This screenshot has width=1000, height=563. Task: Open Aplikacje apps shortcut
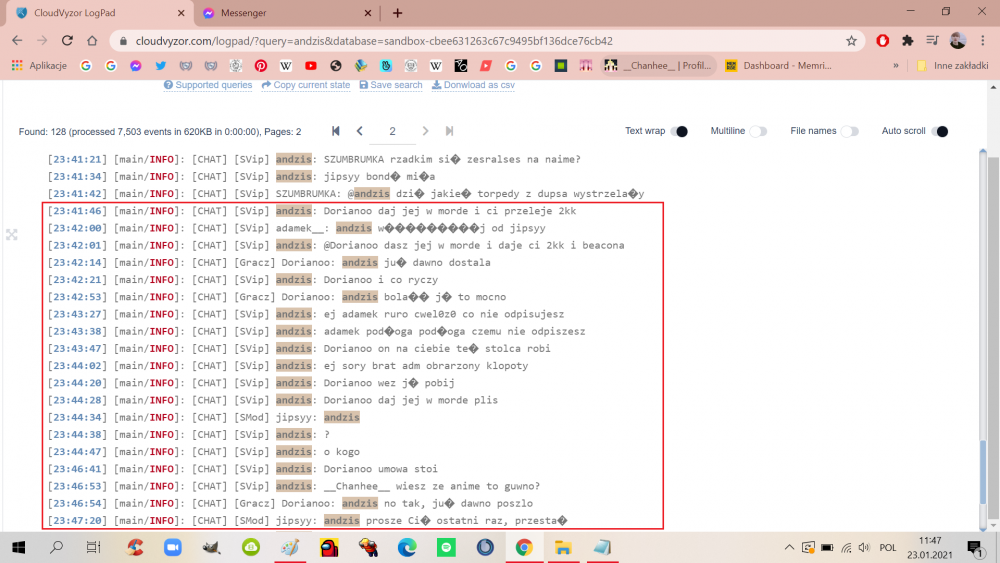click(39, 66)
